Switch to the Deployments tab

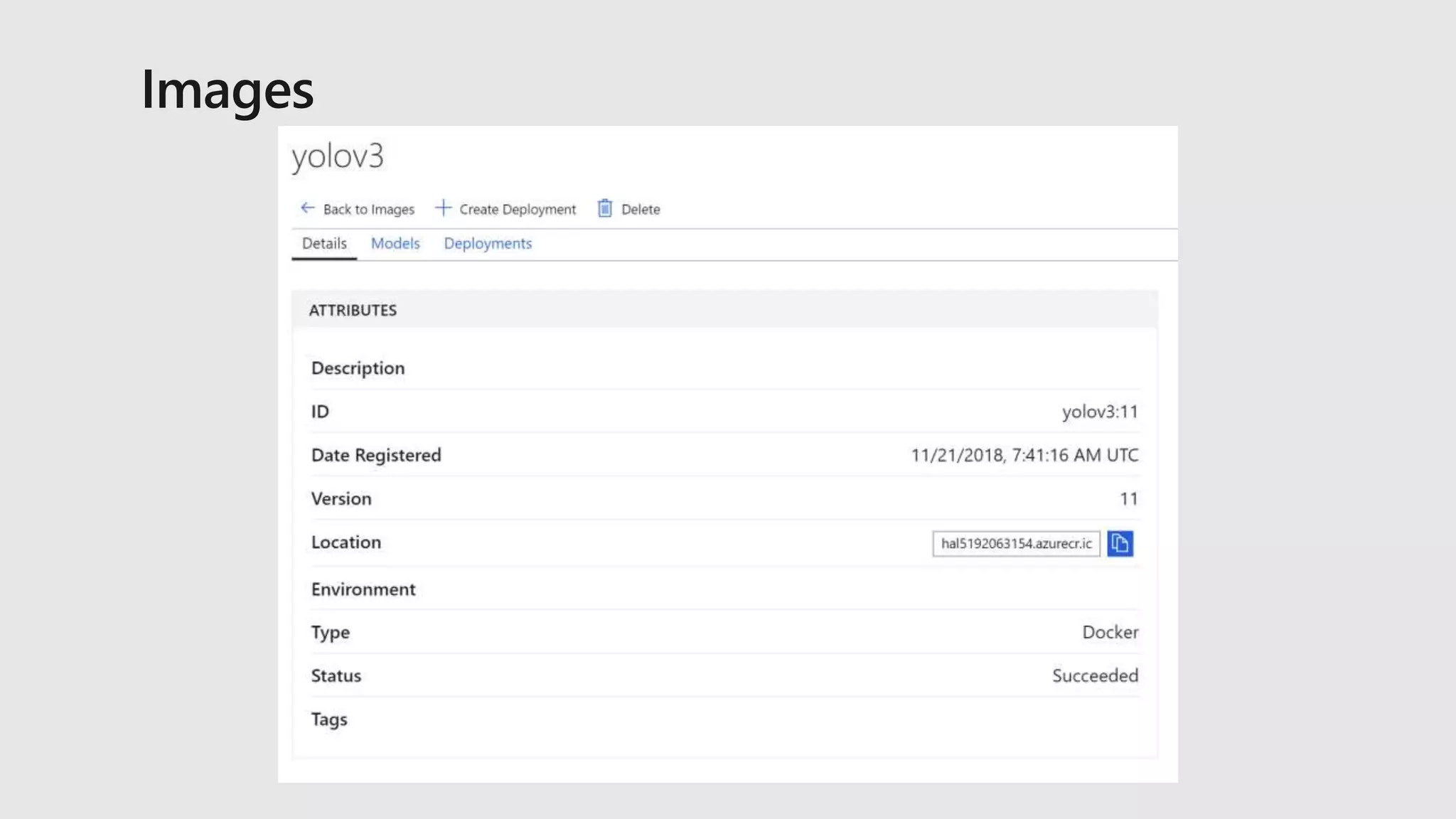[488, 244]
